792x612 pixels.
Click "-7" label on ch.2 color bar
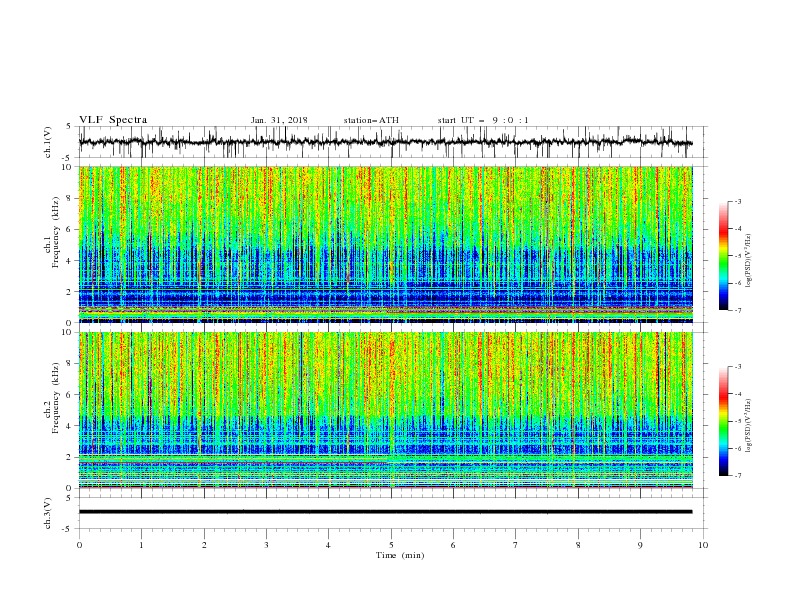tap(738, 476)
